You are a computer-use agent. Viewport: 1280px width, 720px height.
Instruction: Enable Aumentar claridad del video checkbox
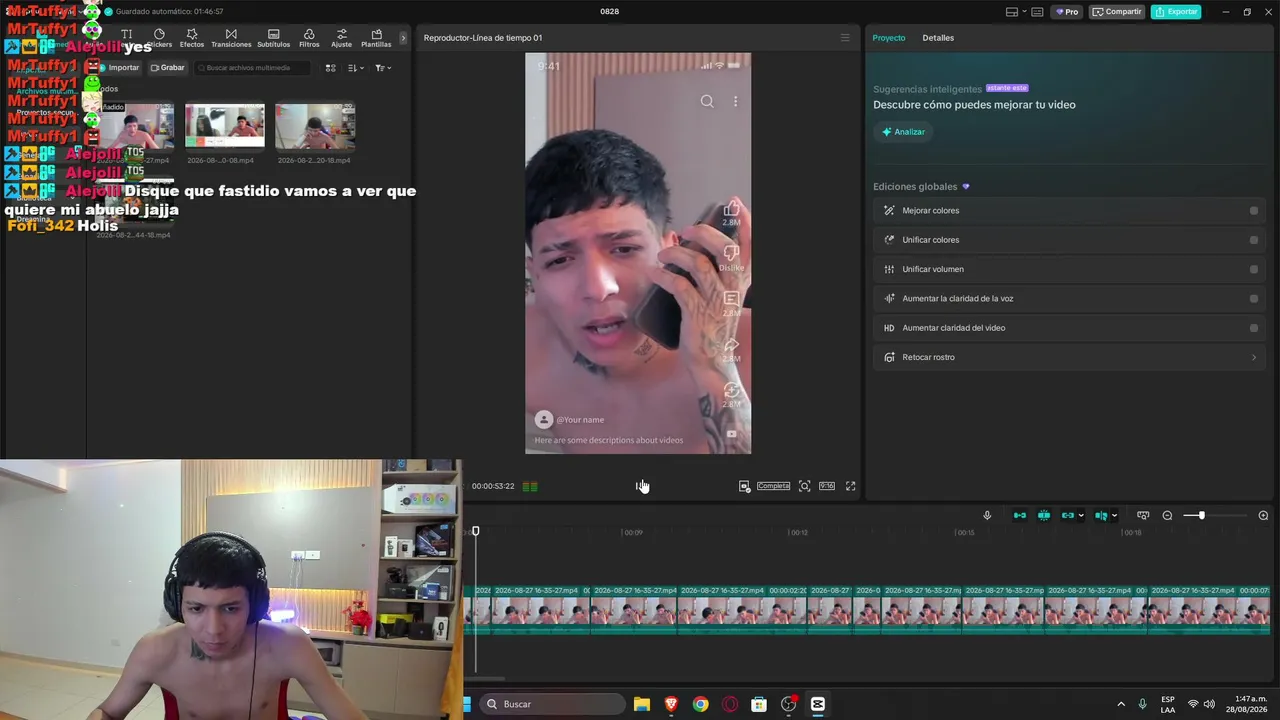[x=1254, y=328]
